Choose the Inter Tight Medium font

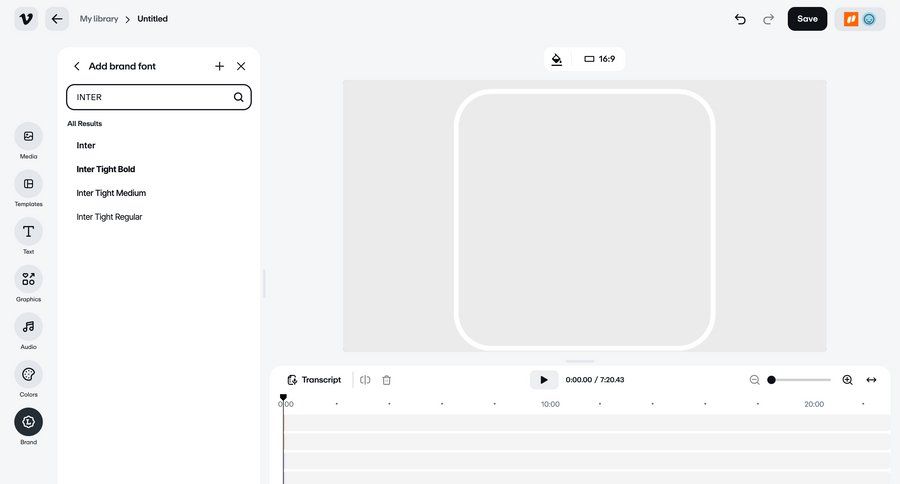(x=111, y=193)
